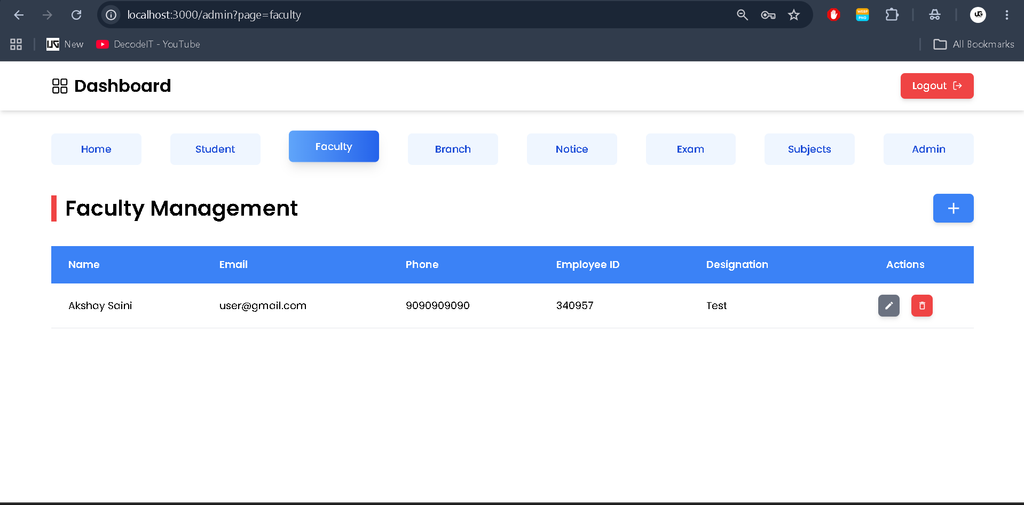Log out using the Logout button

click(936, 86)
